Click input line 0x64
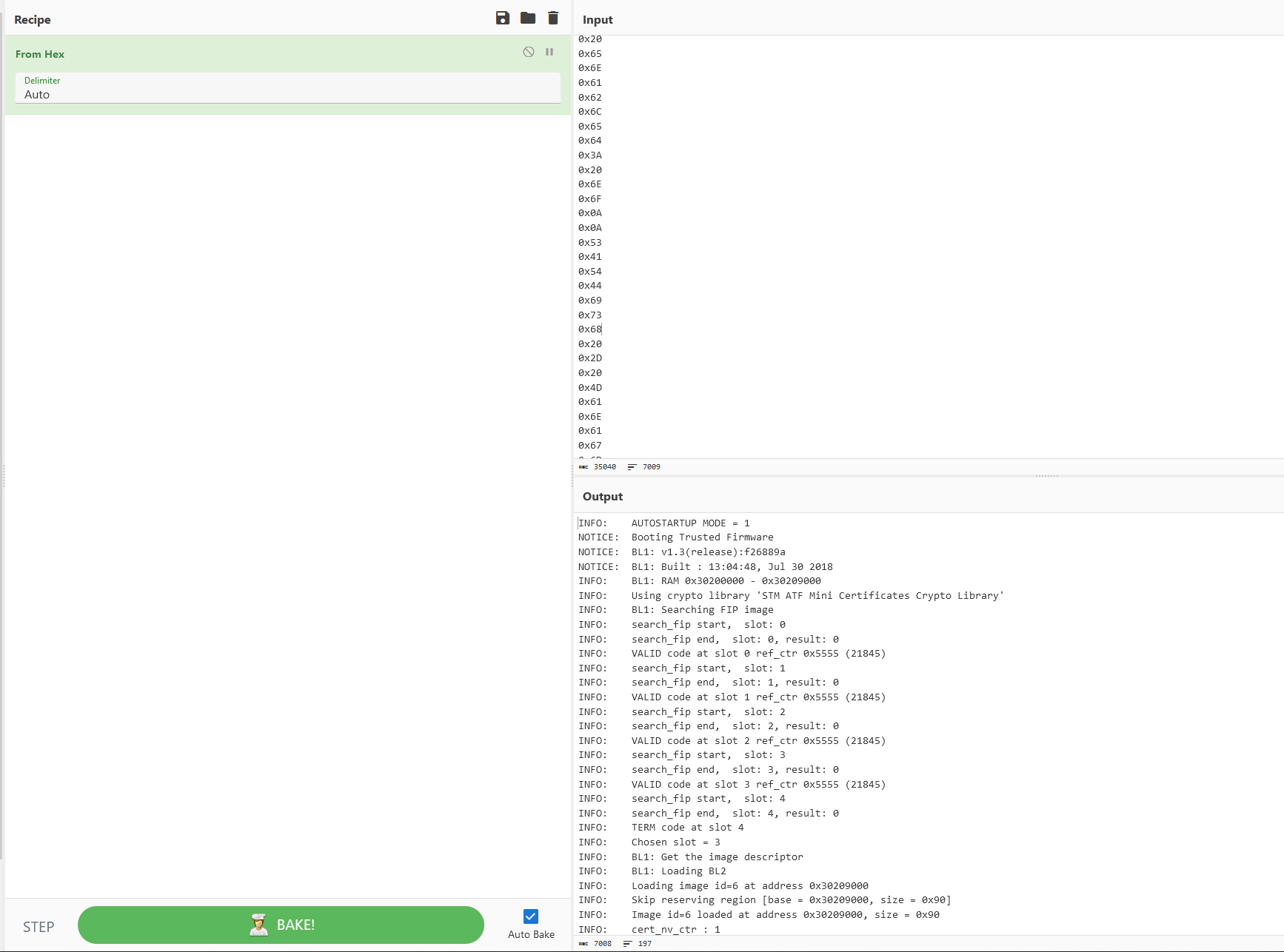The height and width of the screenshot is (952, 1284). (x=590, y=141)
